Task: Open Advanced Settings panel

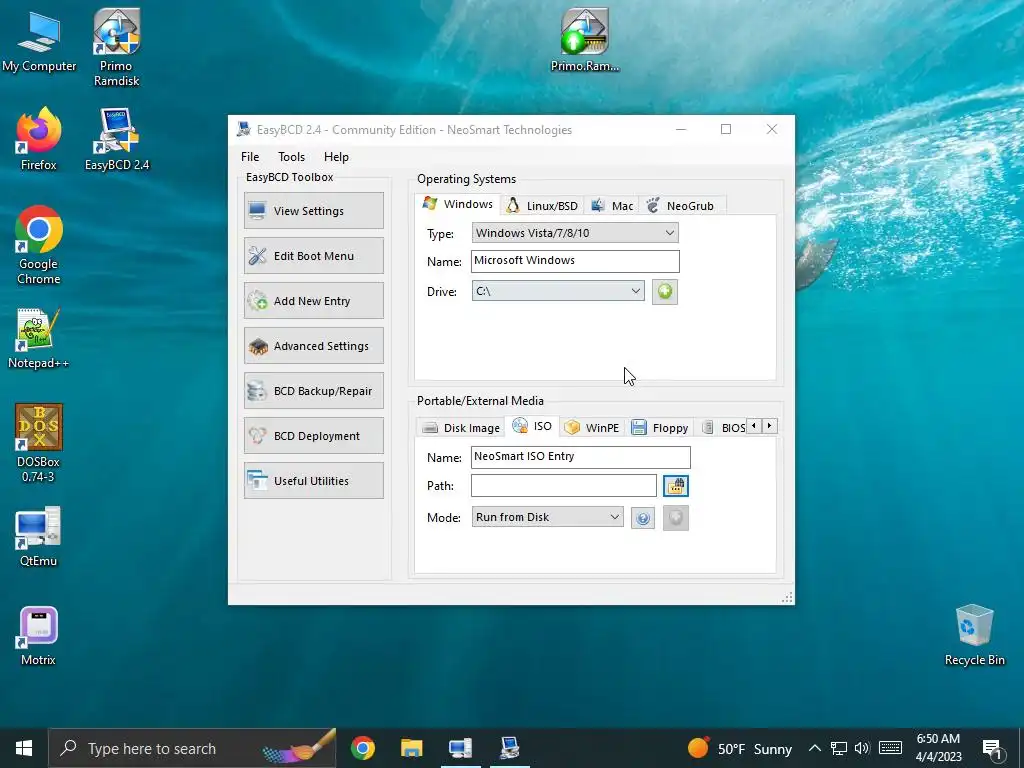Action: 313,345
